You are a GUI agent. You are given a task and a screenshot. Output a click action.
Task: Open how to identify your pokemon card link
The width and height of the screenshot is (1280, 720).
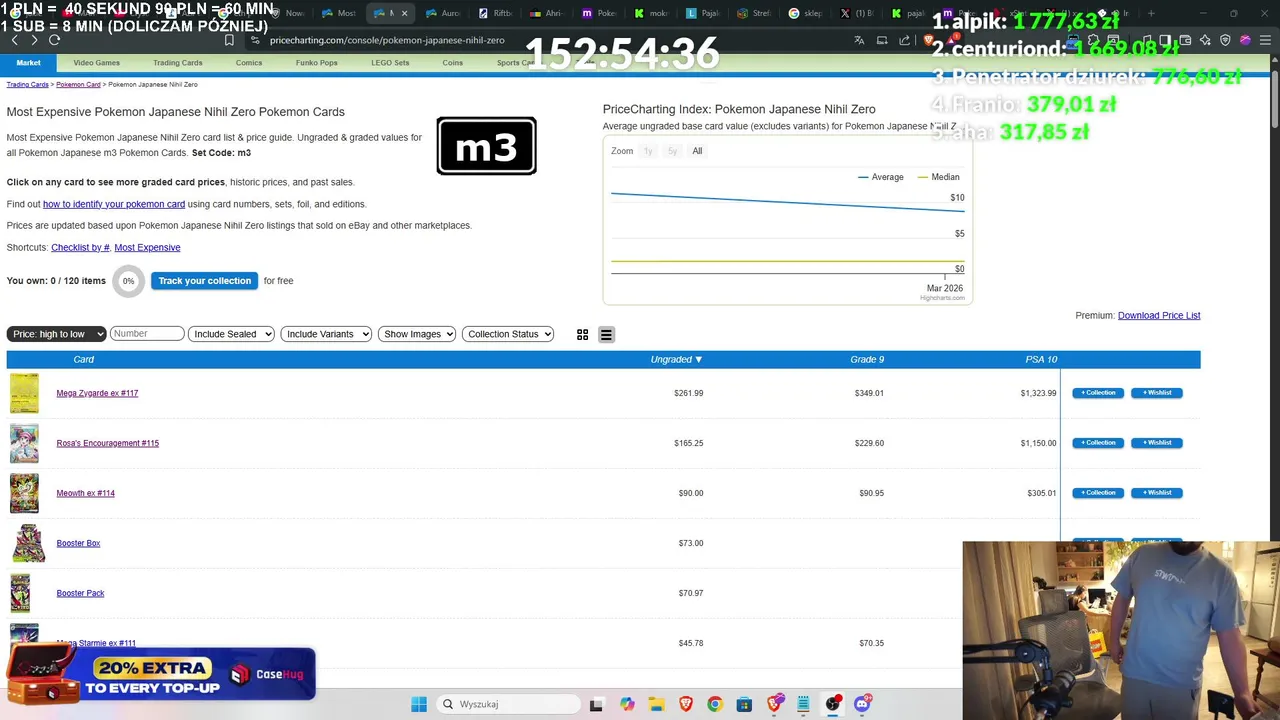(x=114, y=204)
